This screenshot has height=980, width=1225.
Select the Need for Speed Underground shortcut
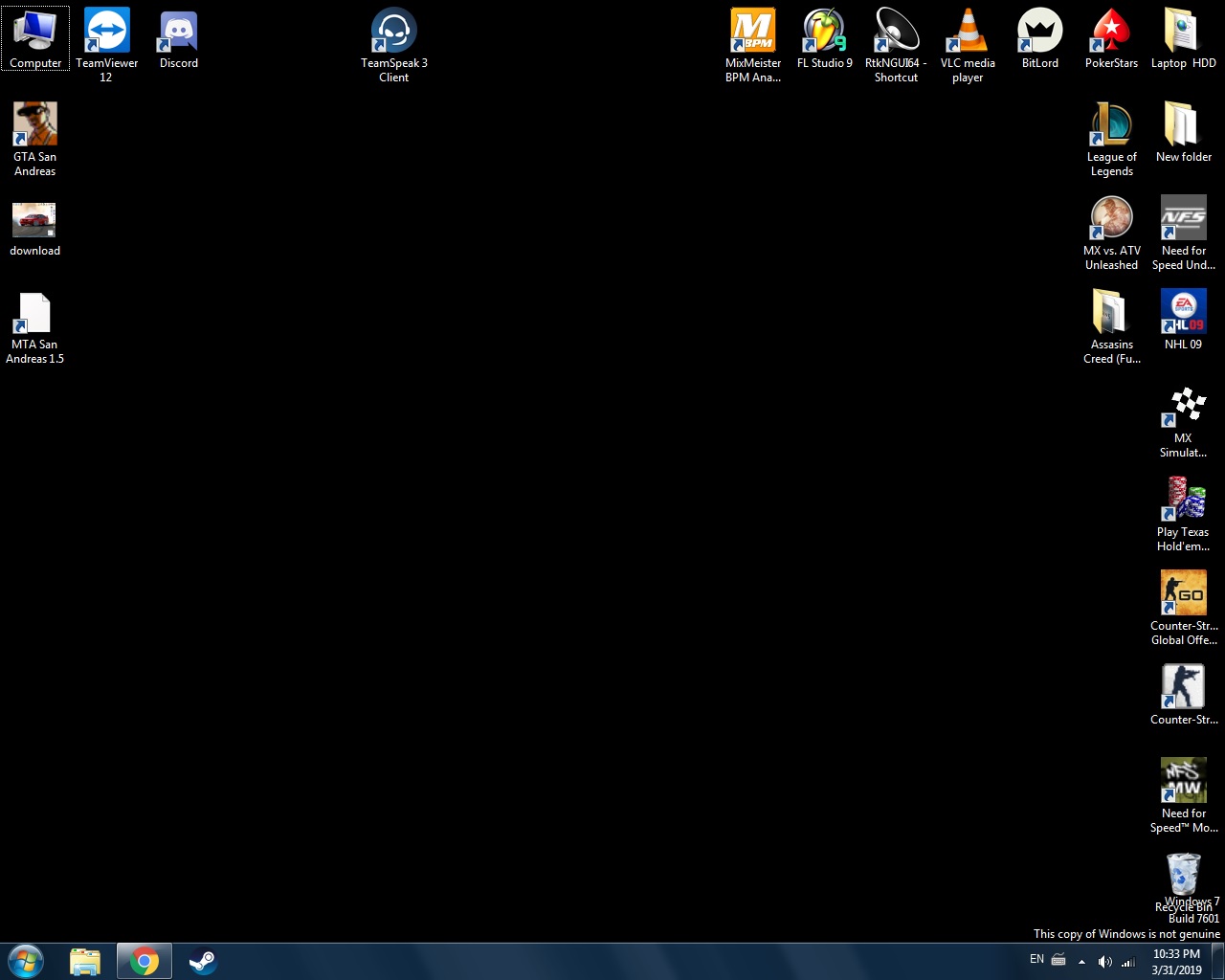[1184, 233]
